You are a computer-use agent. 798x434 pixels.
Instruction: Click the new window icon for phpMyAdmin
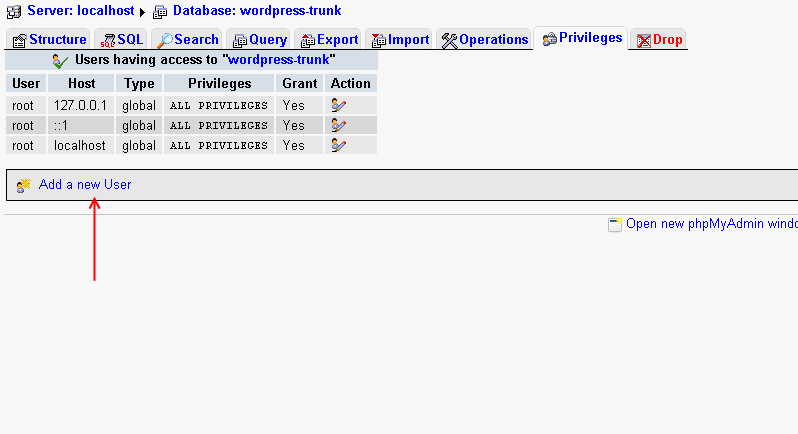[615, 224]
